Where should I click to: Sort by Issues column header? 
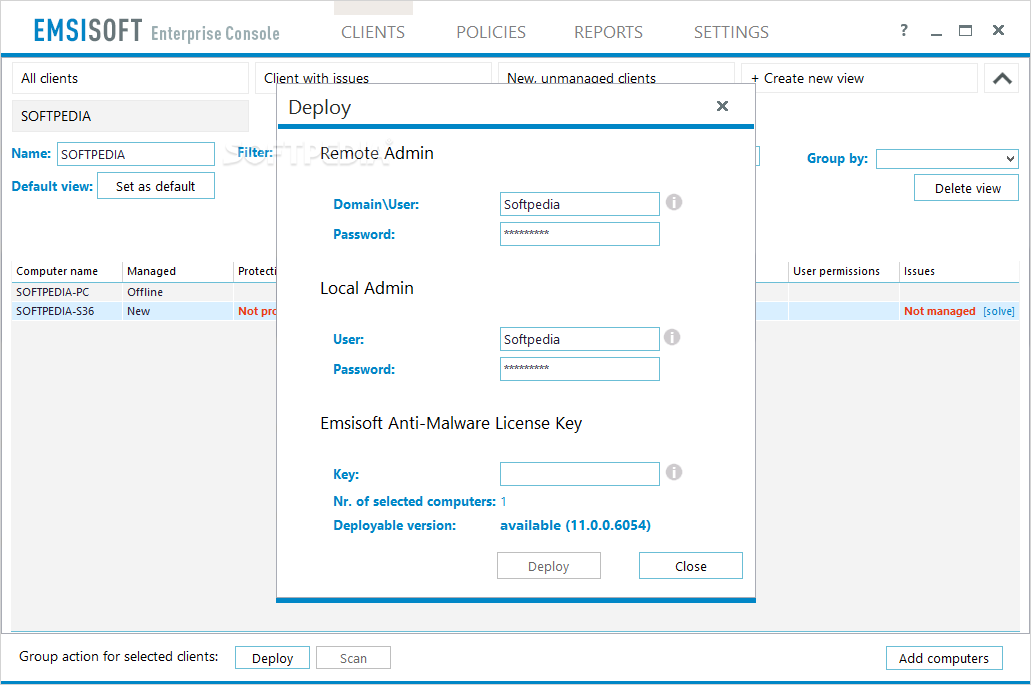click(x=959, y=271)
